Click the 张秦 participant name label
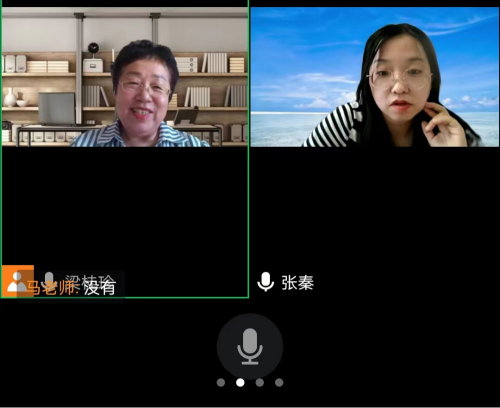Screen dimensions: 500x408 [x=298, y=283]
